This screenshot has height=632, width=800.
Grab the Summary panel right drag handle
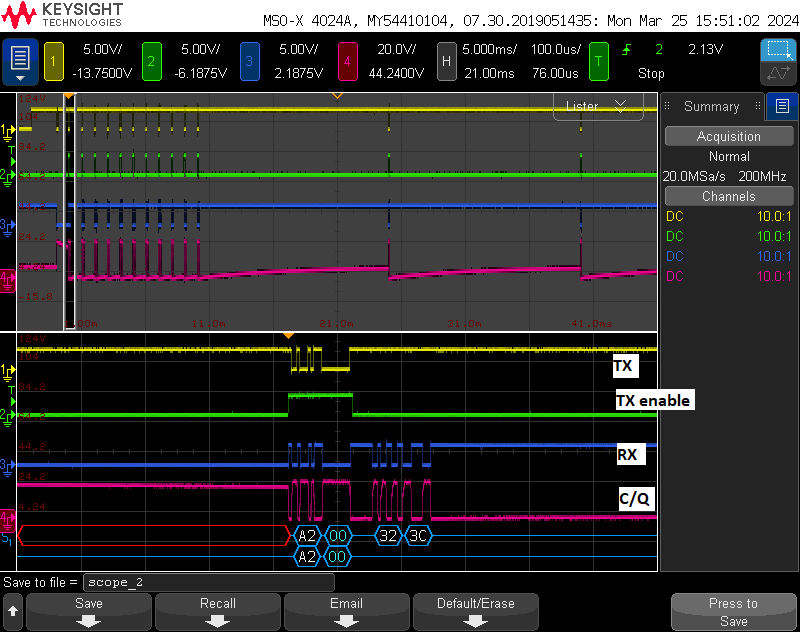pos(758,106)
